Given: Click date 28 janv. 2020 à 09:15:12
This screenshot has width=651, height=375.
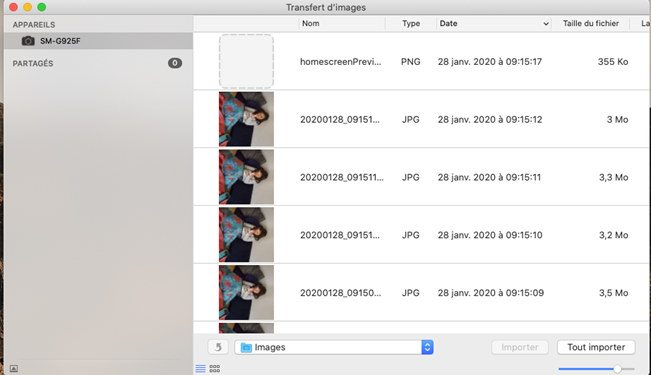Looking at the screenshot, I should click(490, 120).
